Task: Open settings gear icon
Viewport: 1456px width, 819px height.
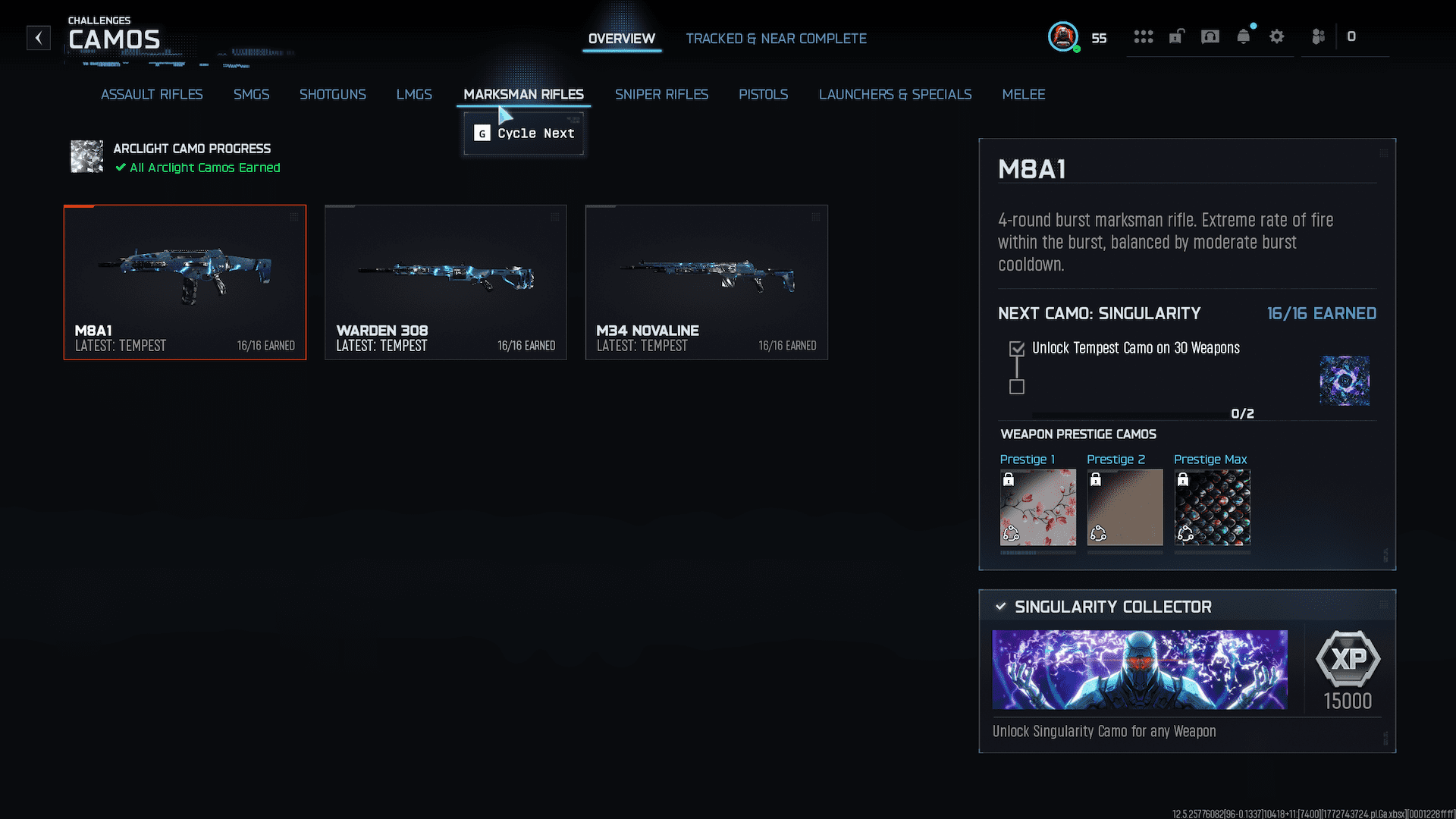Action: pos(1277,36)
